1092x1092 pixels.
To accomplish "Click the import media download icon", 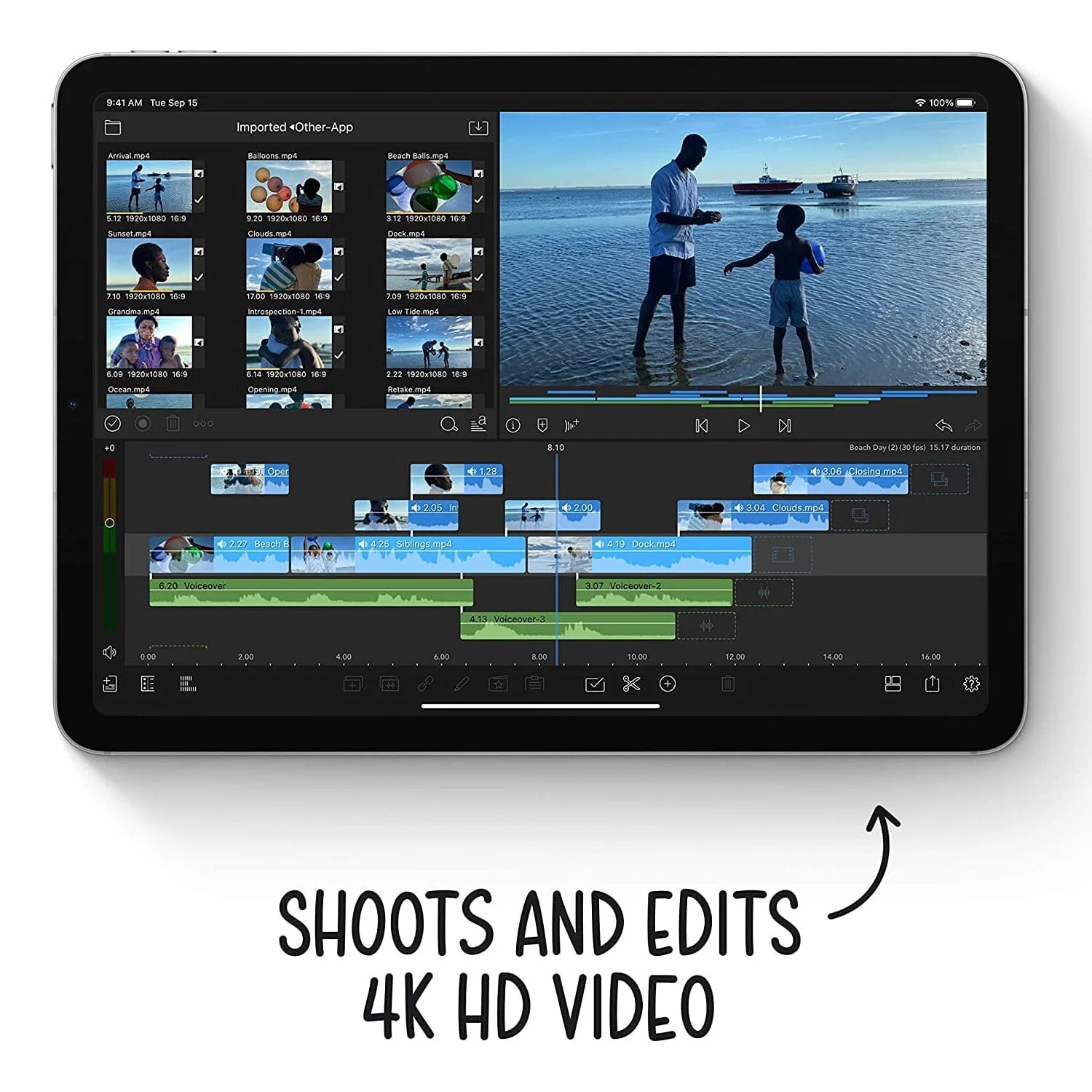I will (478, 128).
